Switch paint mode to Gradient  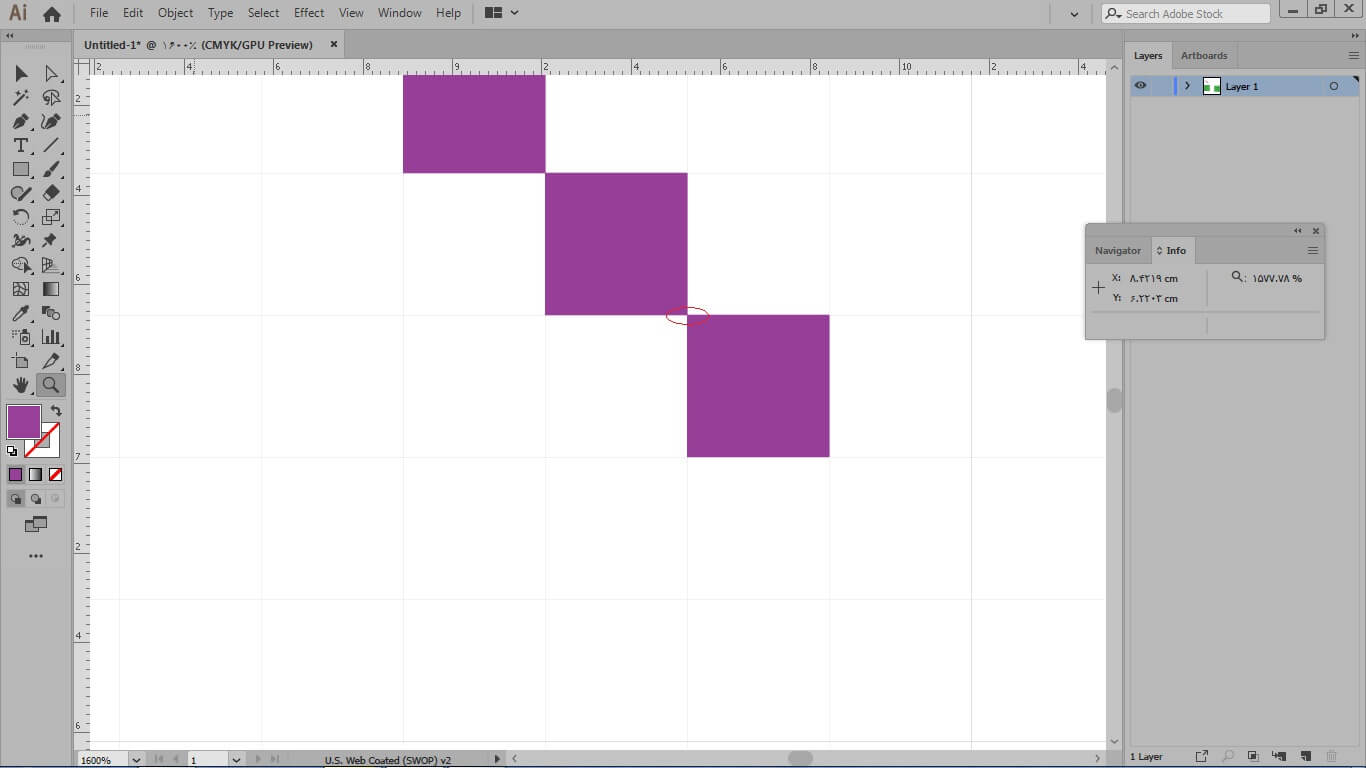(36, 475)
